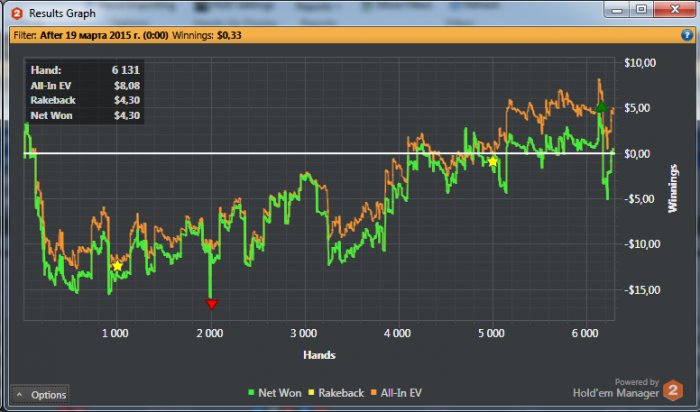This screenshot has width=700, height=412.
Task: Click the '5 000' x-axis label
Action: point(492,333)
